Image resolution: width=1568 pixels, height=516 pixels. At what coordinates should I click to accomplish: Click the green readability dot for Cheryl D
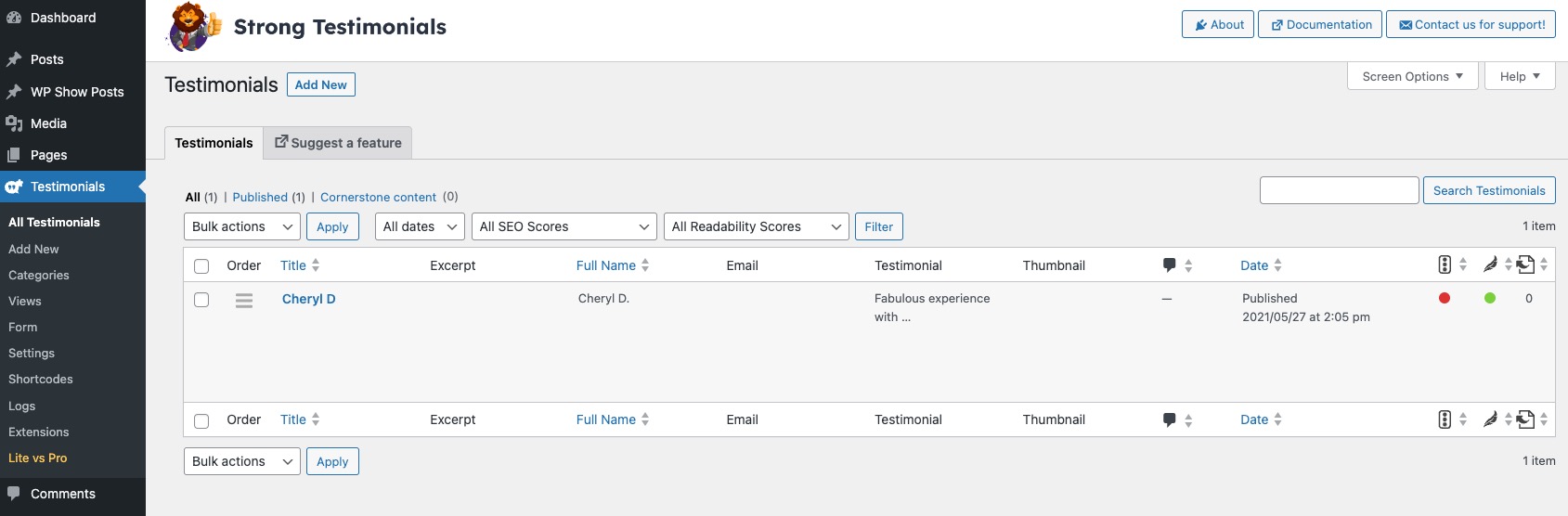coord(1490,298)
